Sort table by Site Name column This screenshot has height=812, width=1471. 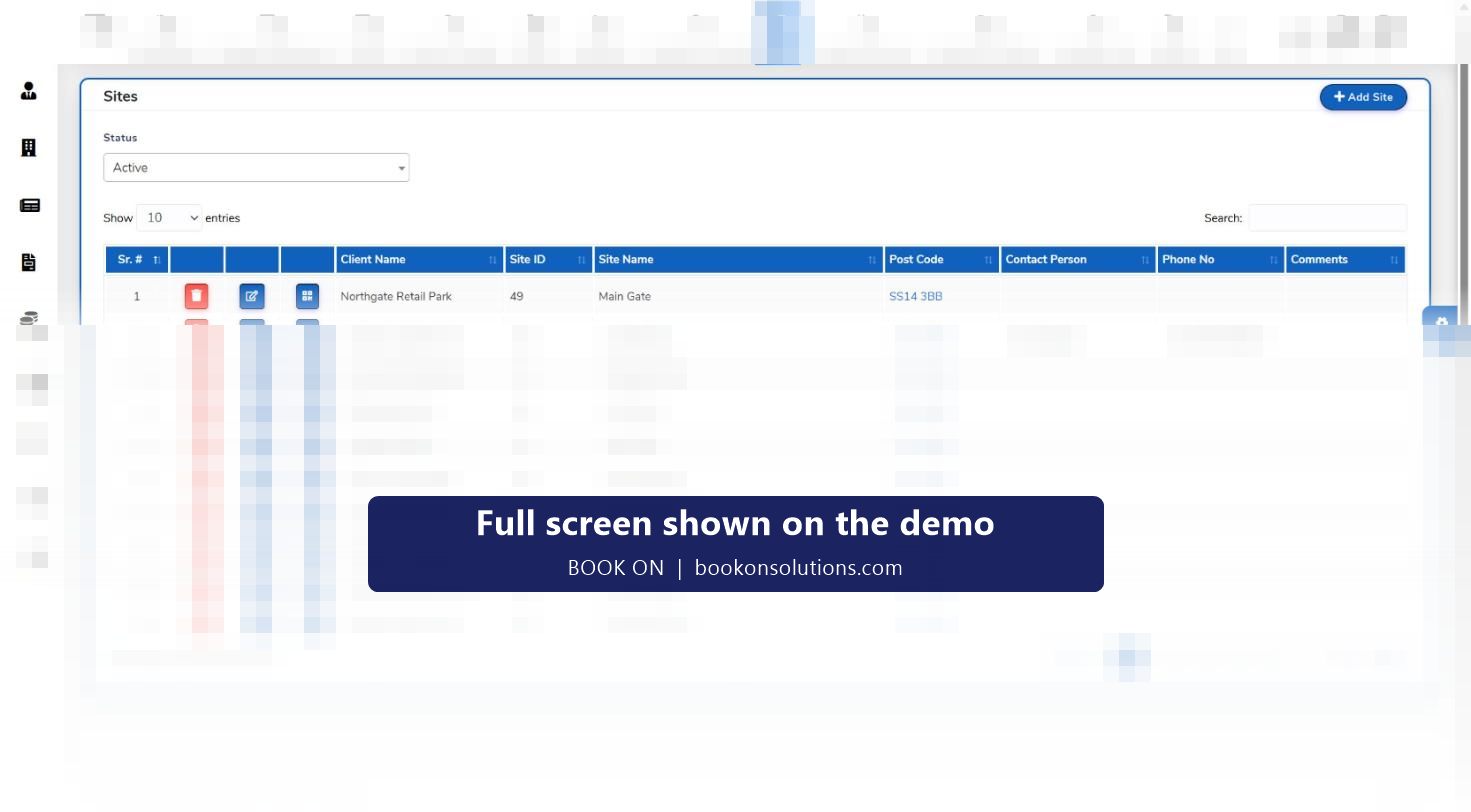pos(738,260)
